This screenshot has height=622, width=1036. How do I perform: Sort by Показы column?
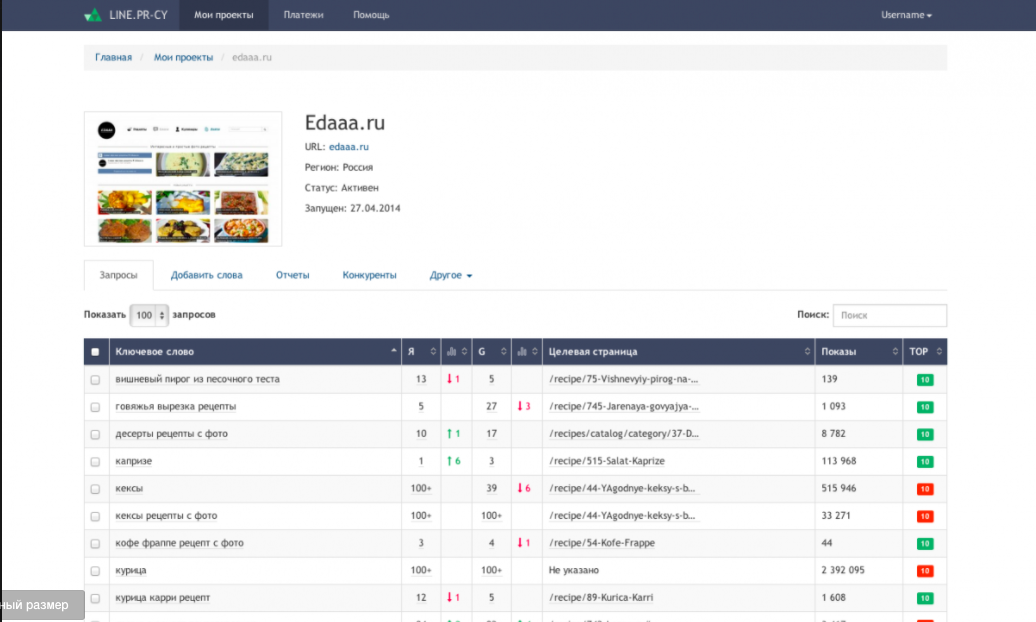[859, 352]
